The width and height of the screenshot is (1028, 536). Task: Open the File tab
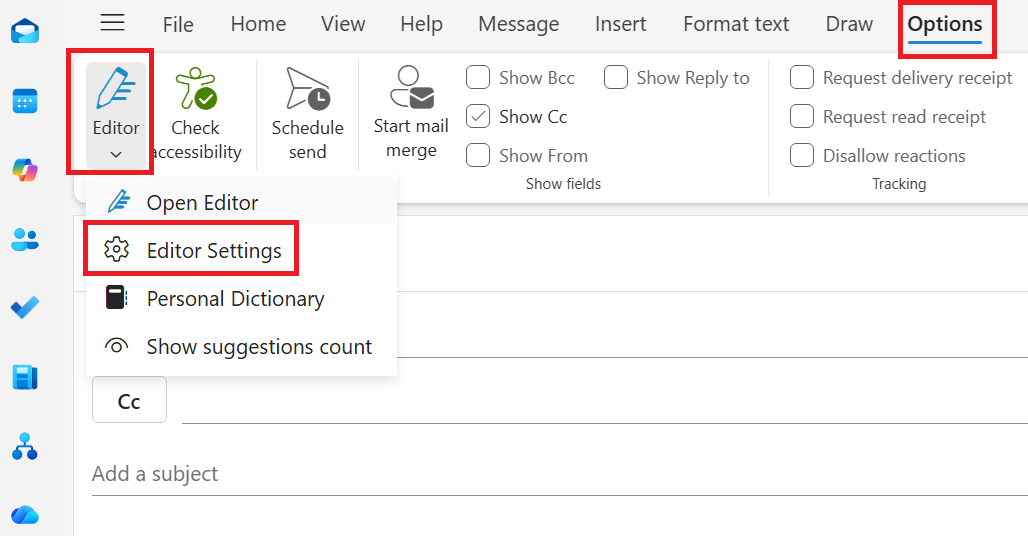(178, 24)
